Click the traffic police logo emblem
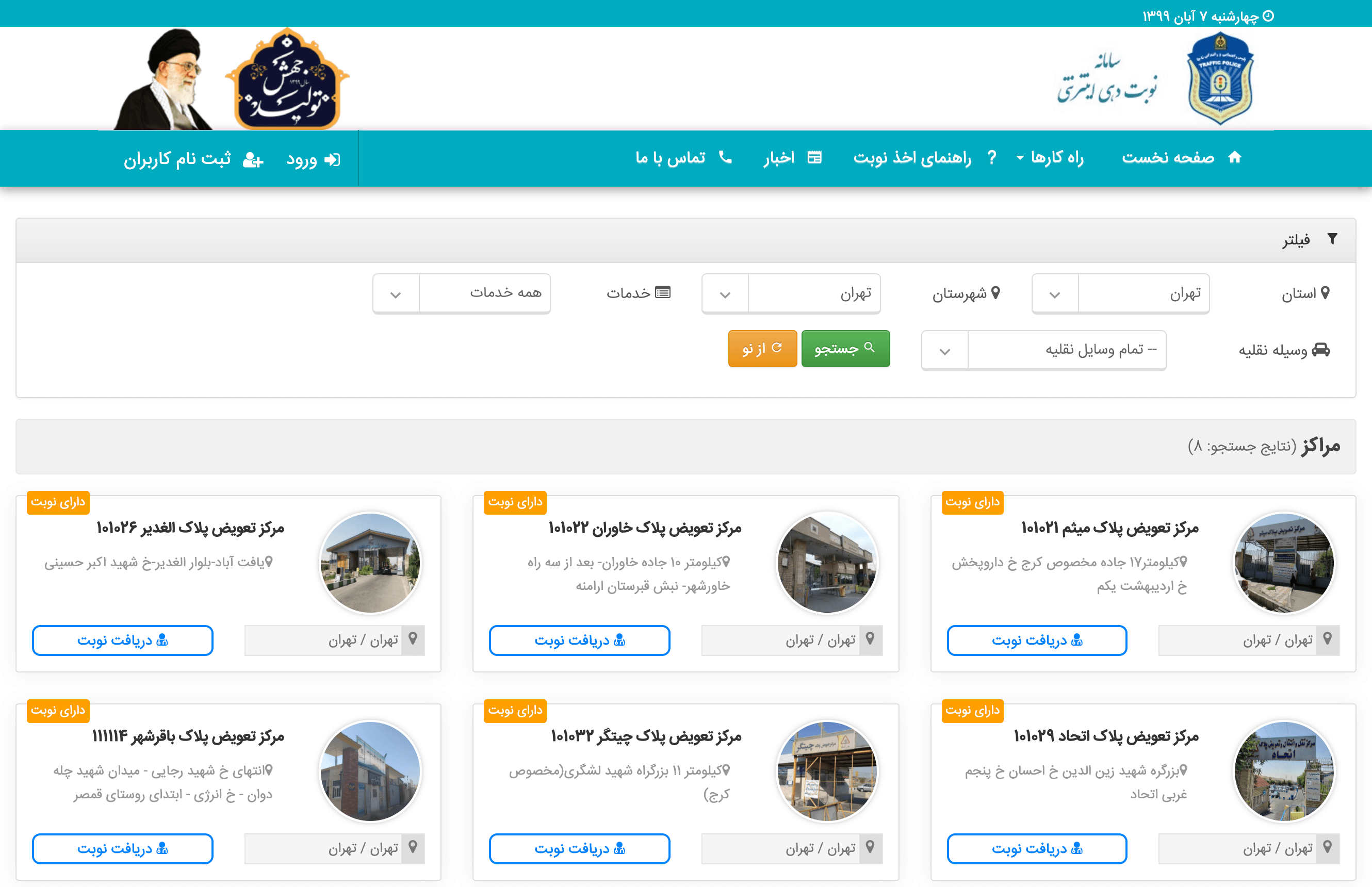The width and height of the screenshot is (1372, 887). coord(1220,79)
